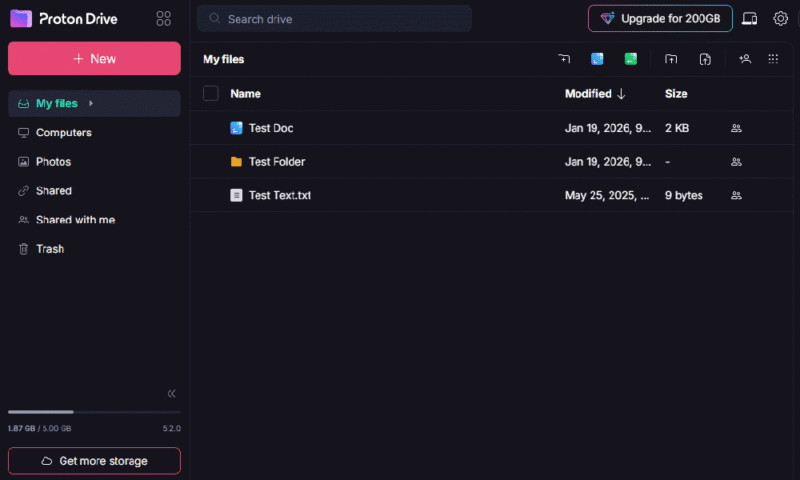
Task: Click the 1.87 GB / 5.00 GB storage text
Action: coord(39,428)
